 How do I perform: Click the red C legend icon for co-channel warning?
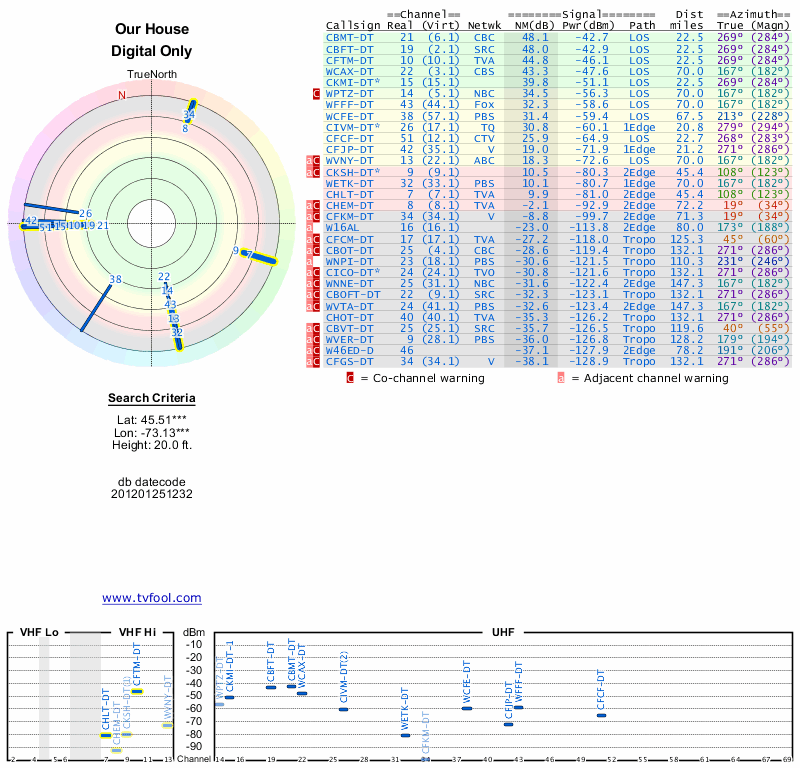point(350,378)
